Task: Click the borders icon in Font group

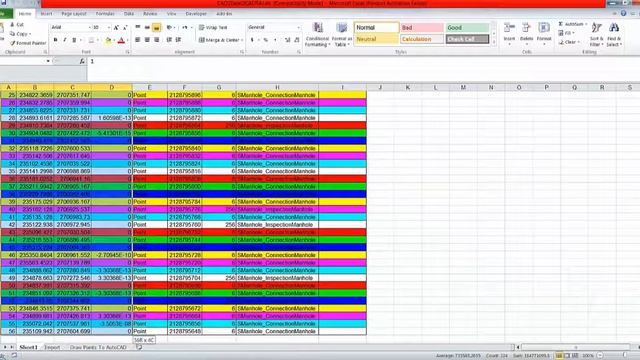Action: (91, 40)
